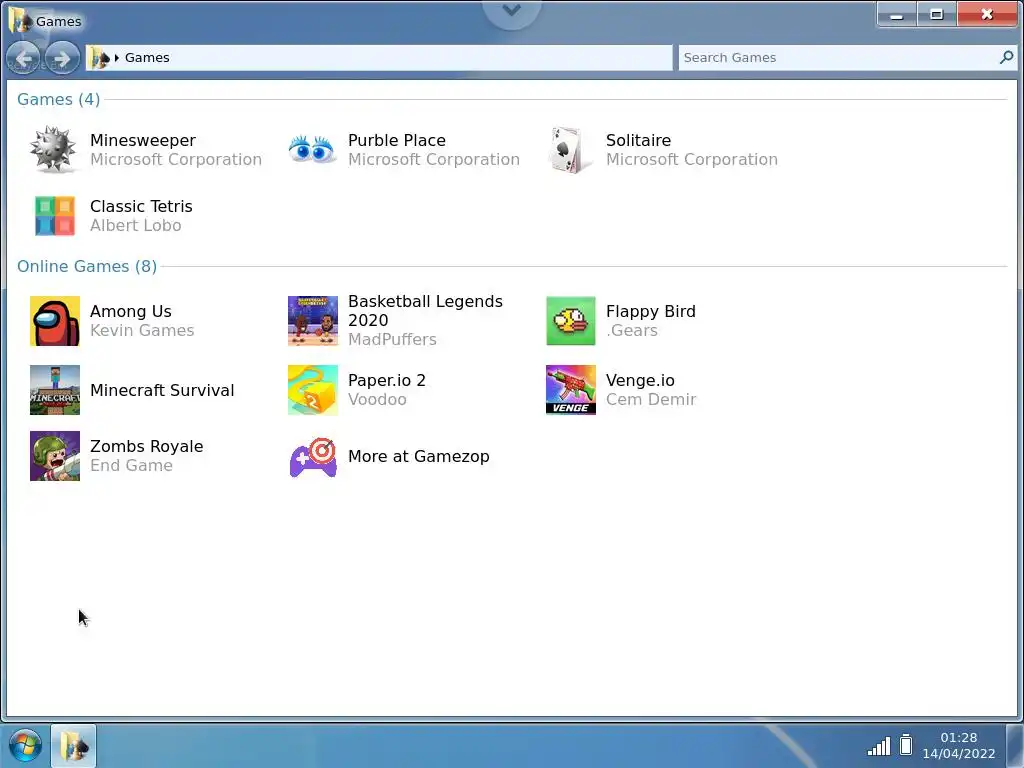Select the Zombs Royale label
The image size is (1024, 768).
(146, 447)
